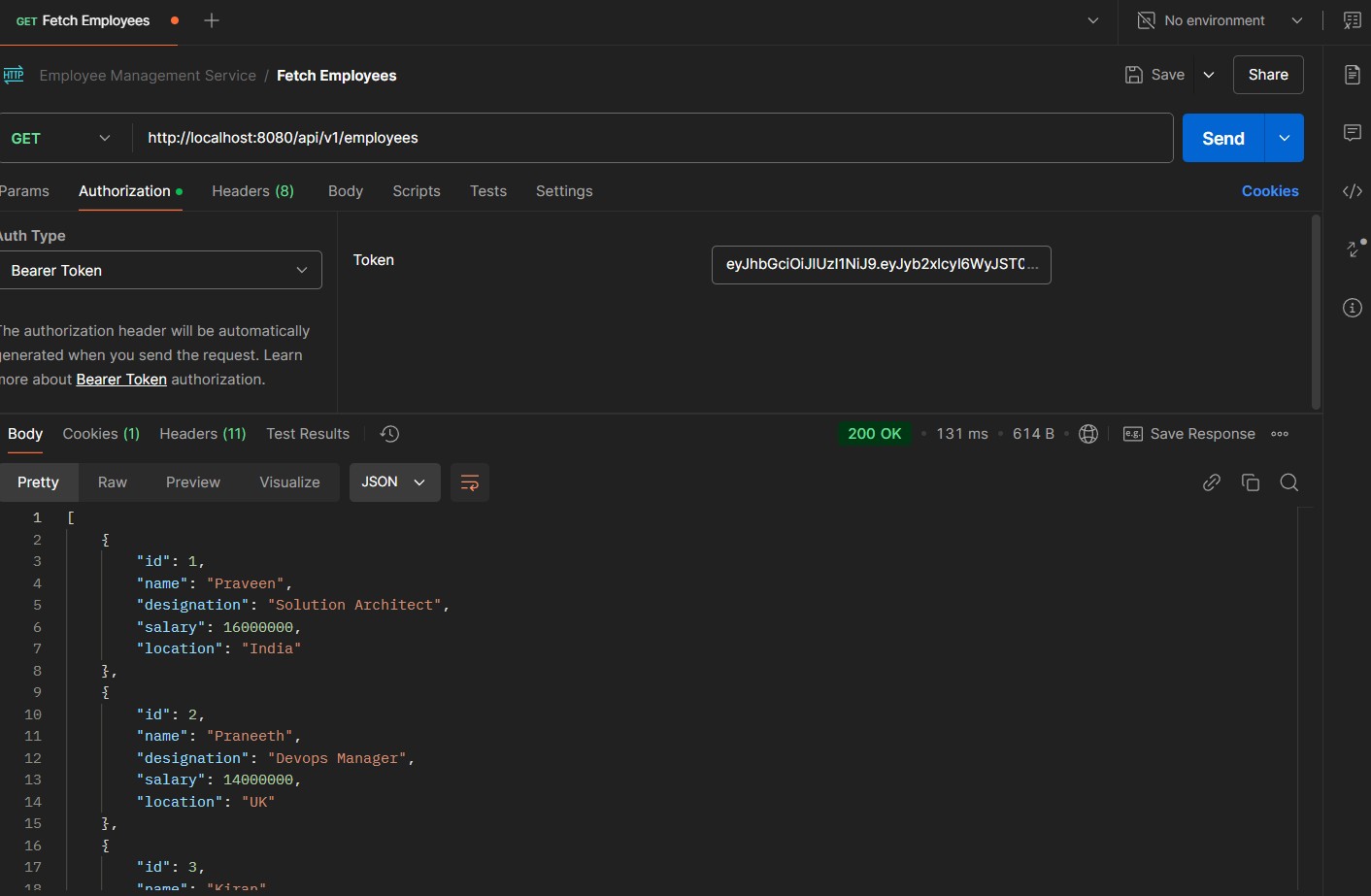1371x896 pixels.
Task: Click the request URL input field
Action: tap(652, 138)
